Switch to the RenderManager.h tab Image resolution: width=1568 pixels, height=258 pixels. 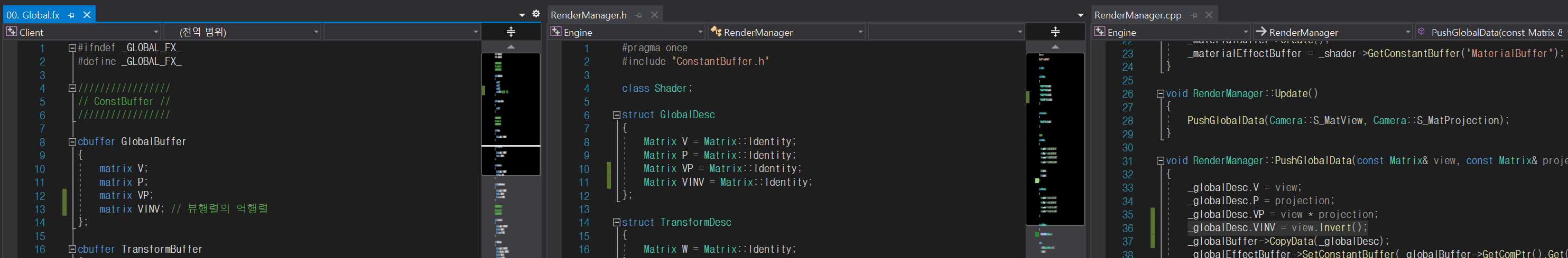point(588,15)
